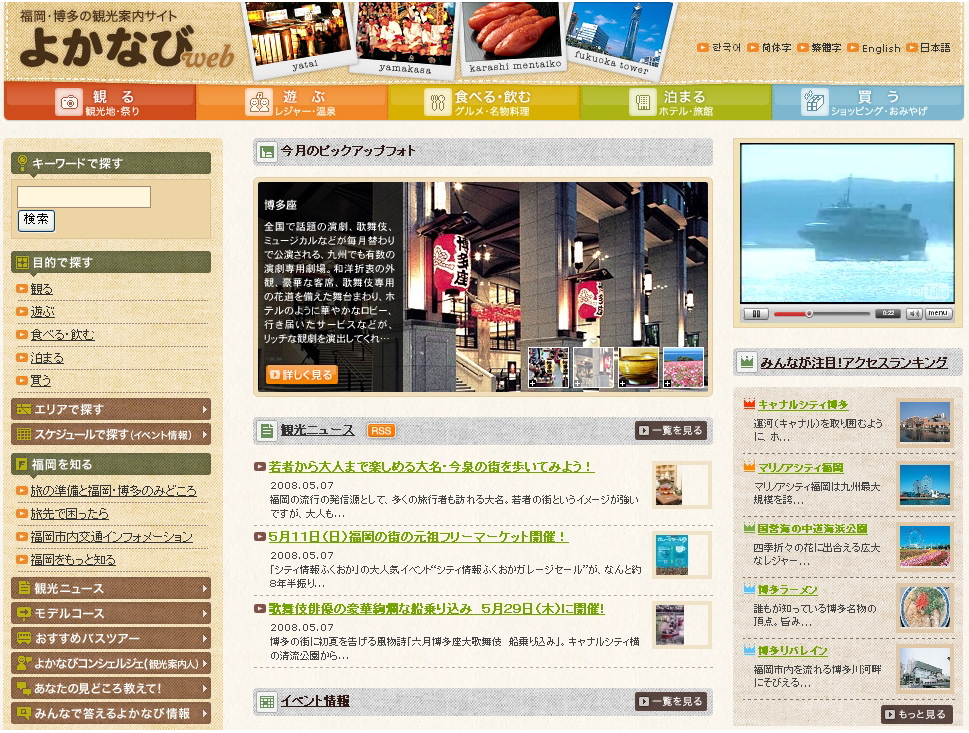Open the 観る link under 目的で探す
Screen dimensions: 969x733
tap(41, 289)
